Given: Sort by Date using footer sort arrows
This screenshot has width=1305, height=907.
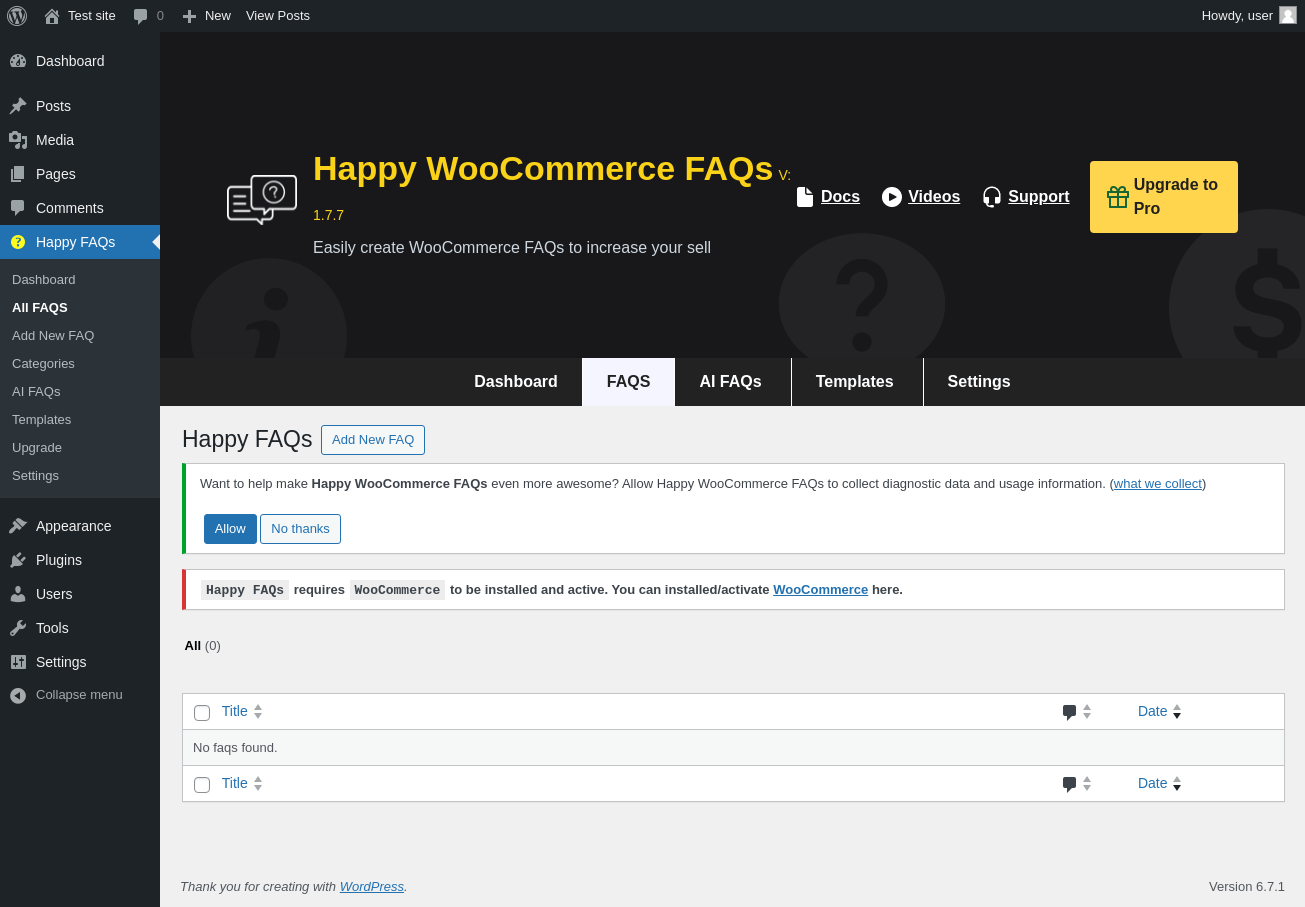Looking at the screenshot, I should [1177, 784].
